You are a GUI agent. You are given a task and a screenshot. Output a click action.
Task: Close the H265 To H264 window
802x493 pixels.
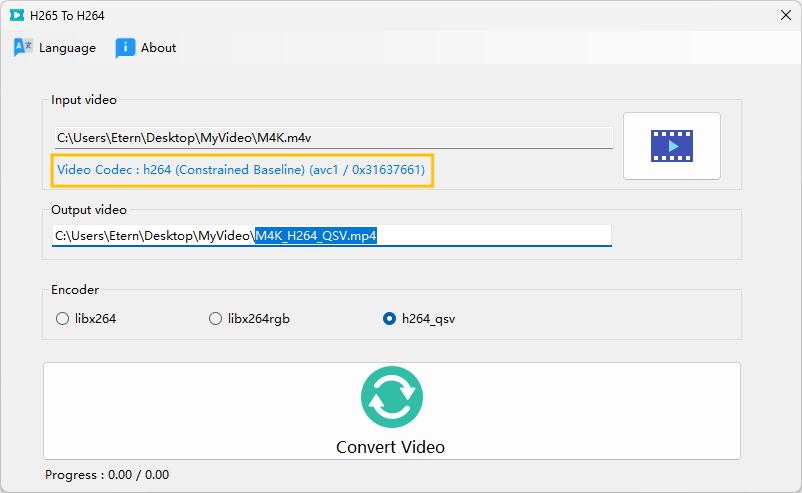[786, 15]
